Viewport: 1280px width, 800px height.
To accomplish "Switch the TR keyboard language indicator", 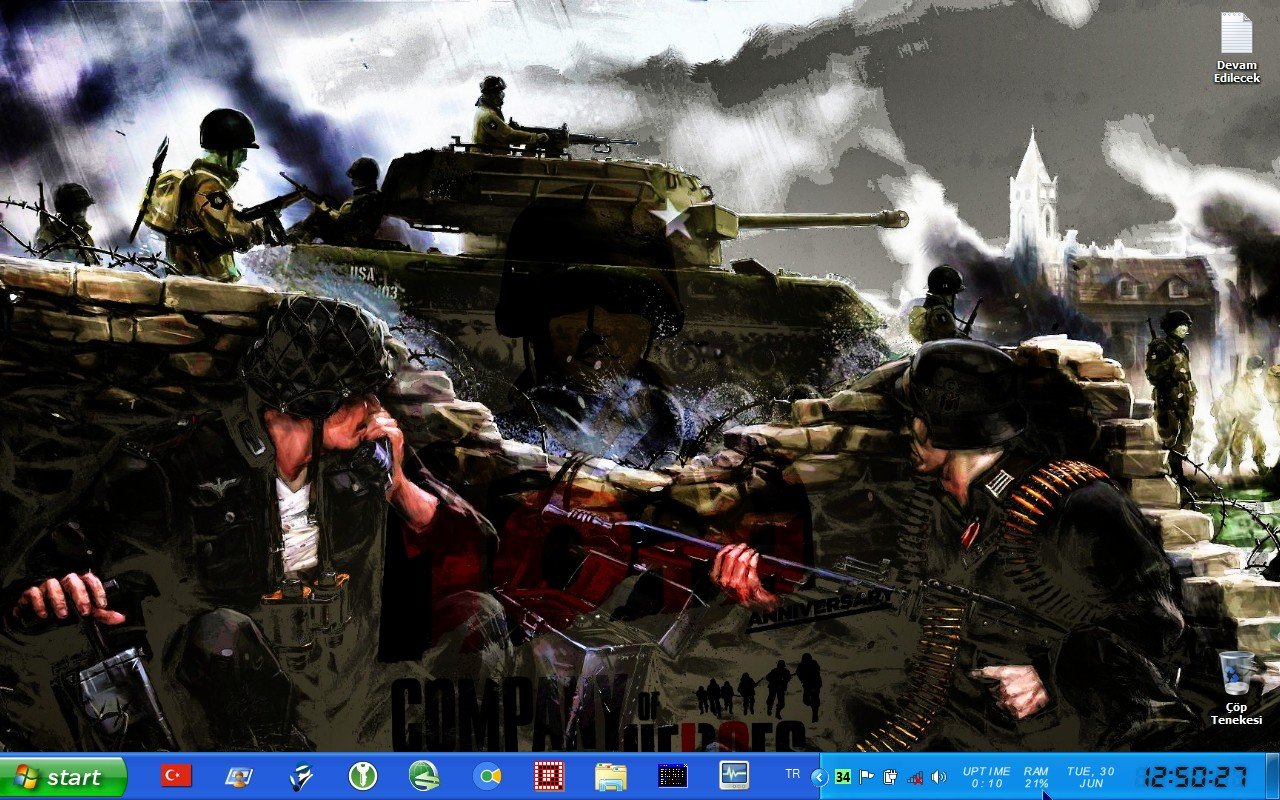I will coord(793,774).
